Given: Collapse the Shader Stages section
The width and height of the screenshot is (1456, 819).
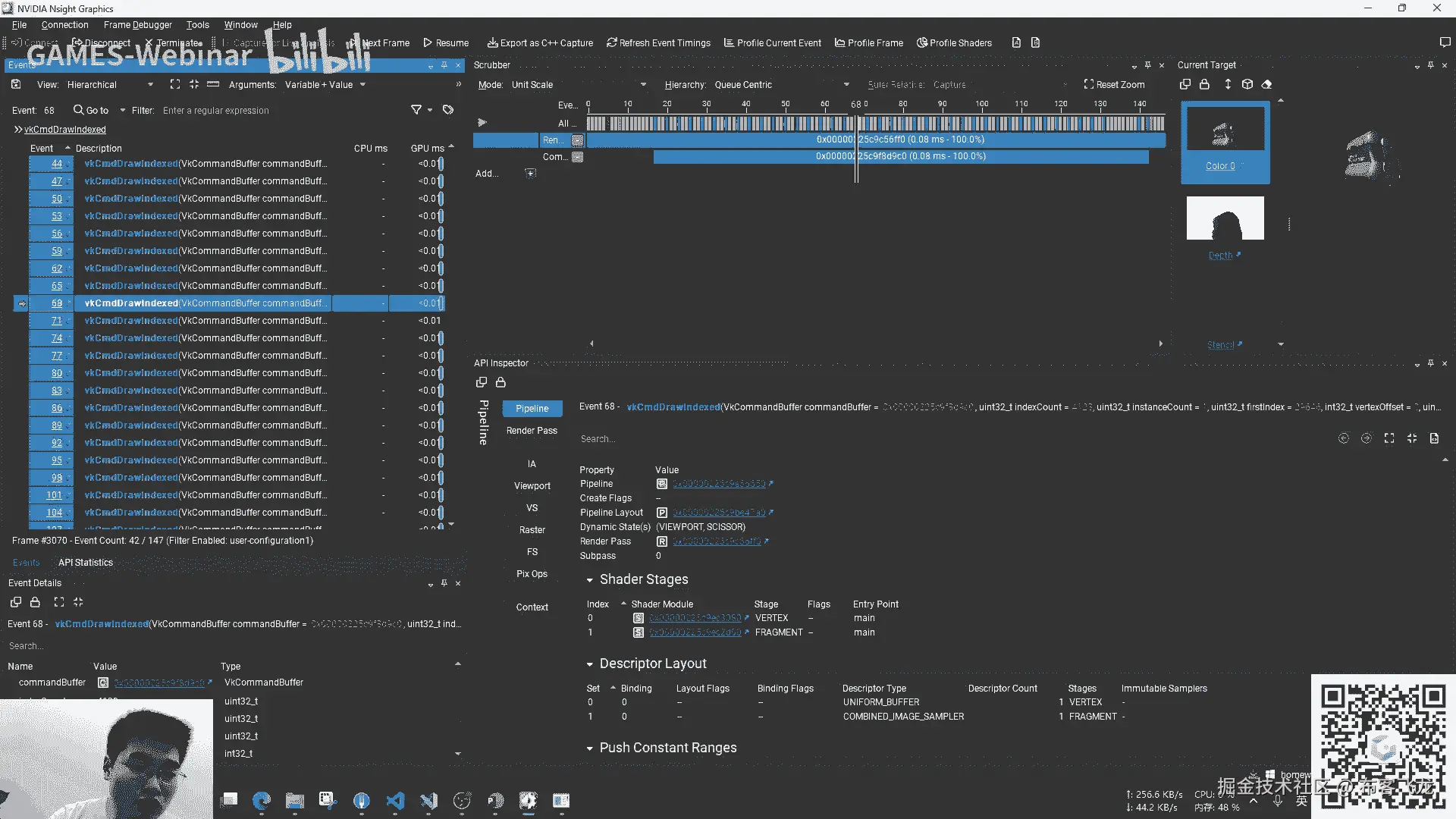Looking at the screenshot, I should [589, 580].
